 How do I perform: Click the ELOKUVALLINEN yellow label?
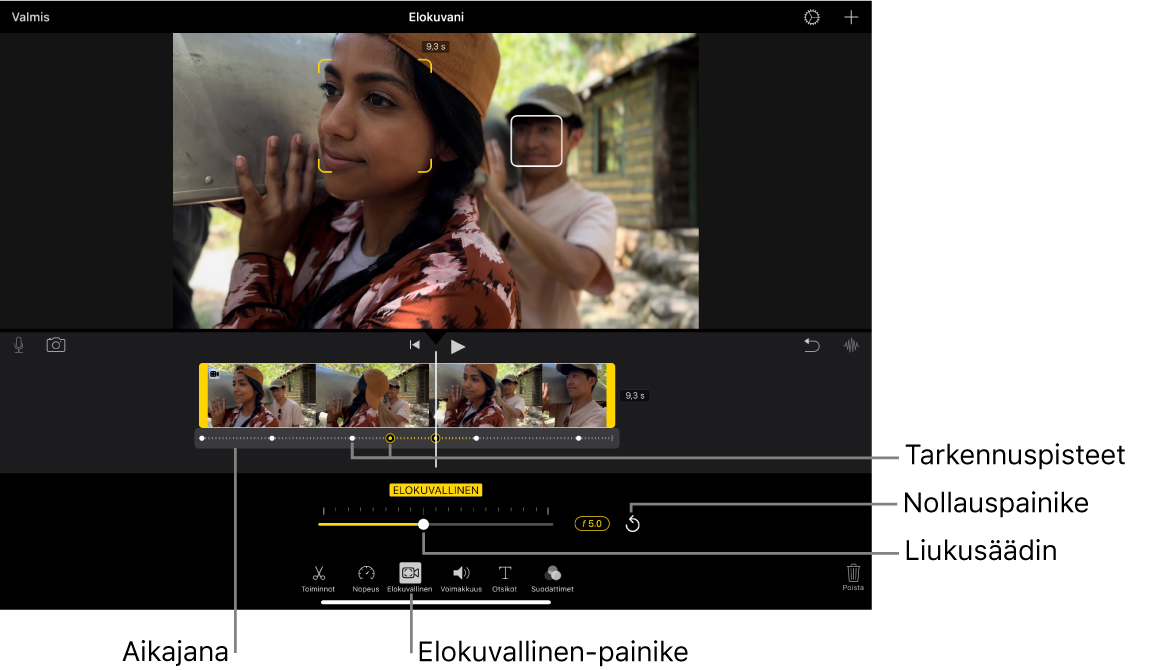coord(436,490)
